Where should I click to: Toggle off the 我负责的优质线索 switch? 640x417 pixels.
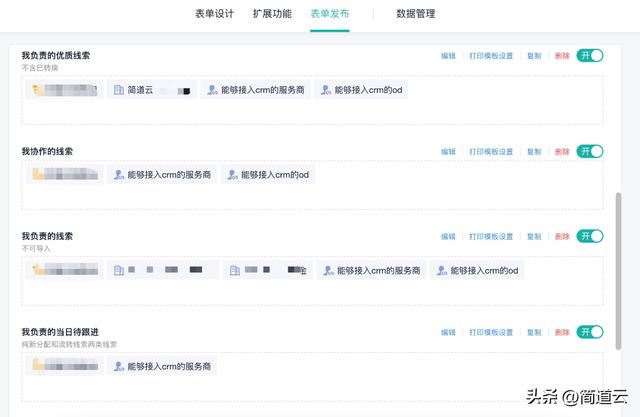tap(590, 55)
